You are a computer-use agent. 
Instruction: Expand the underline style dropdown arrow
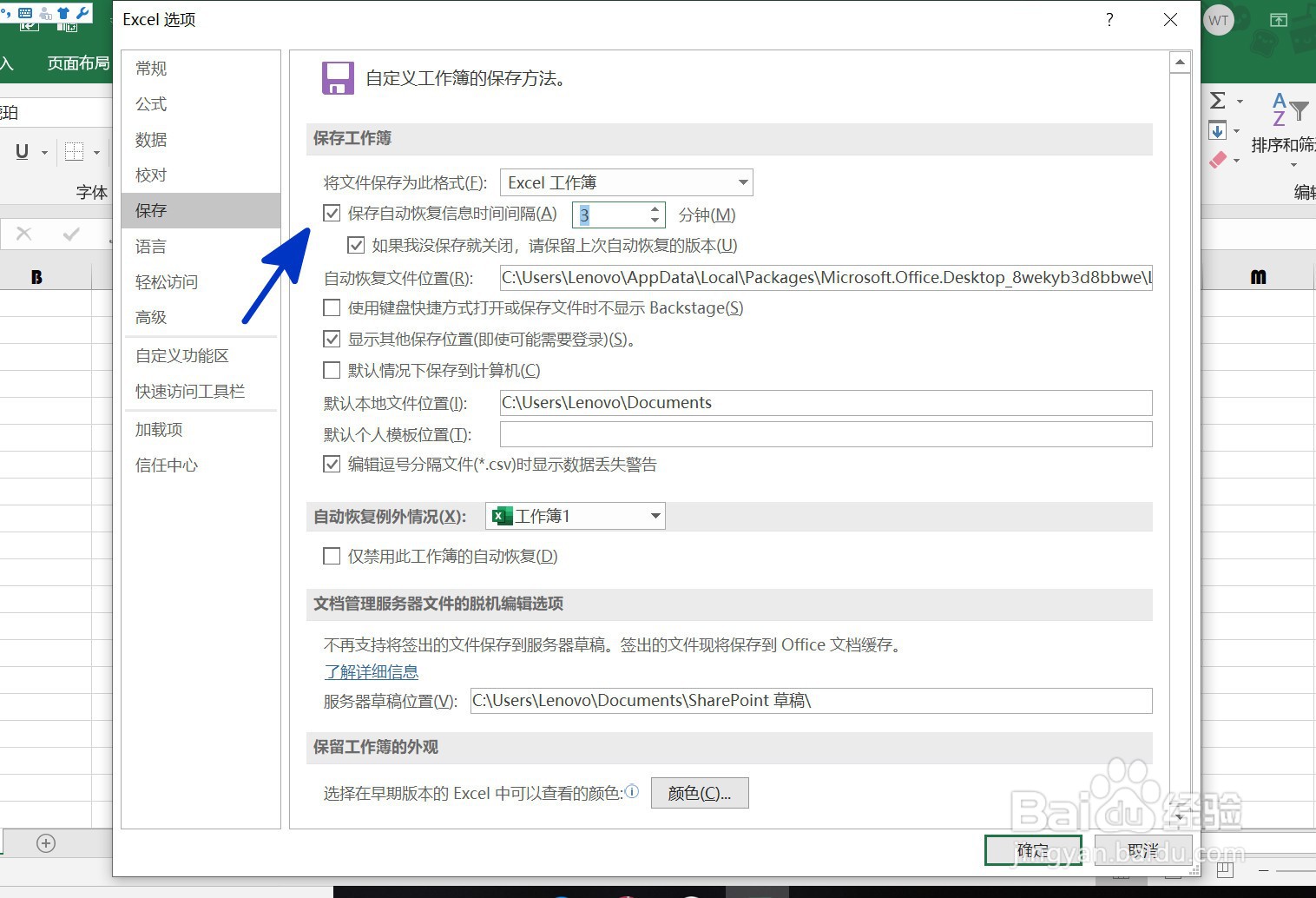click(44, 153)
